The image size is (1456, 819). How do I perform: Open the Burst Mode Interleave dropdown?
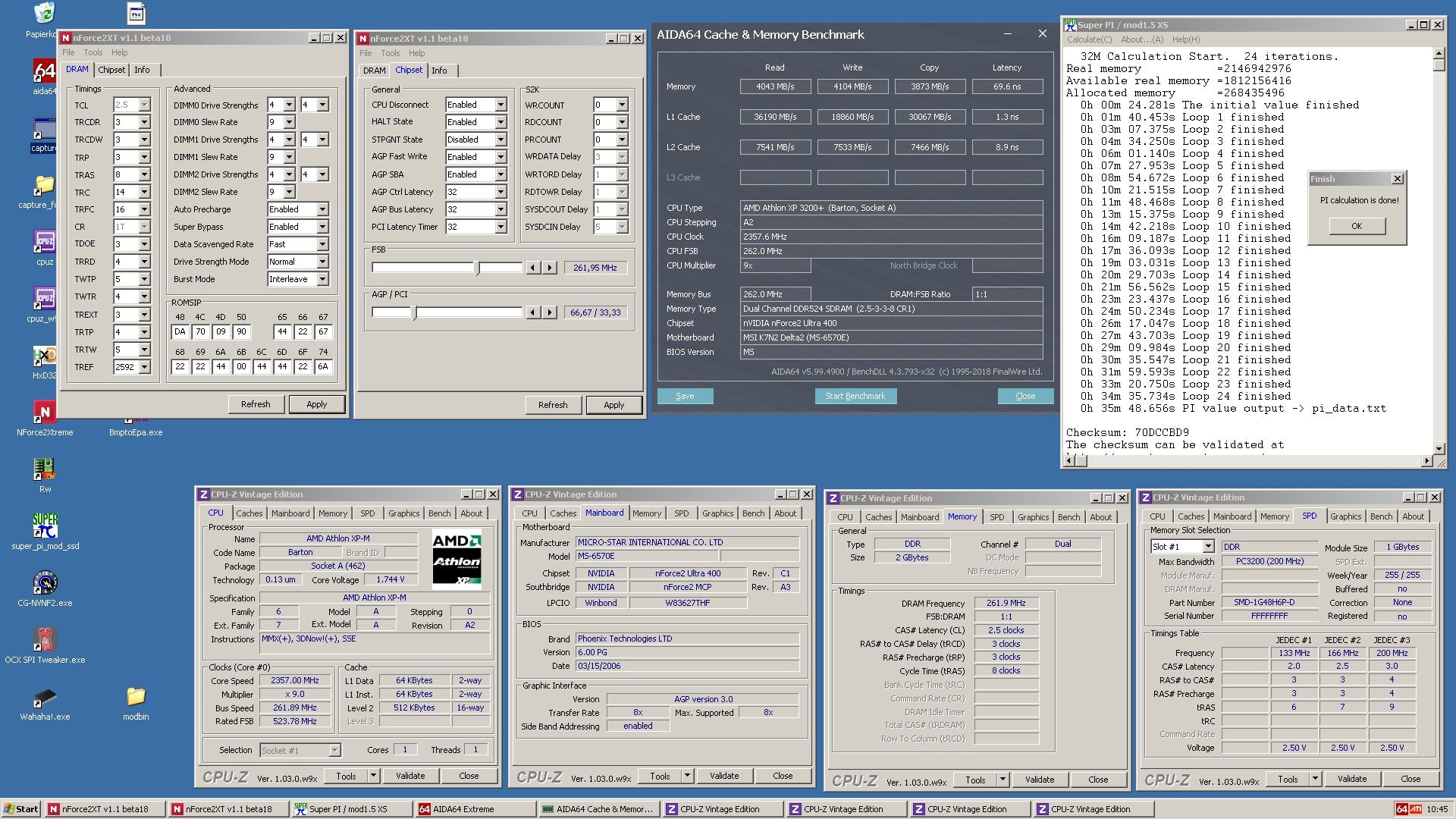(322, 279)
